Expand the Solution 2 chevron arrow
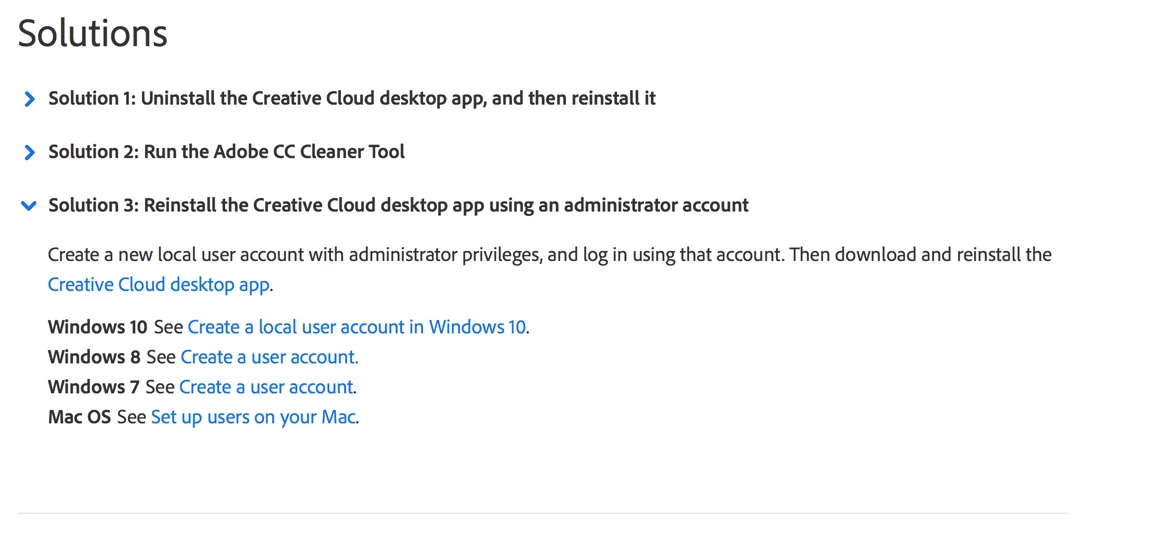 [29, 152]
